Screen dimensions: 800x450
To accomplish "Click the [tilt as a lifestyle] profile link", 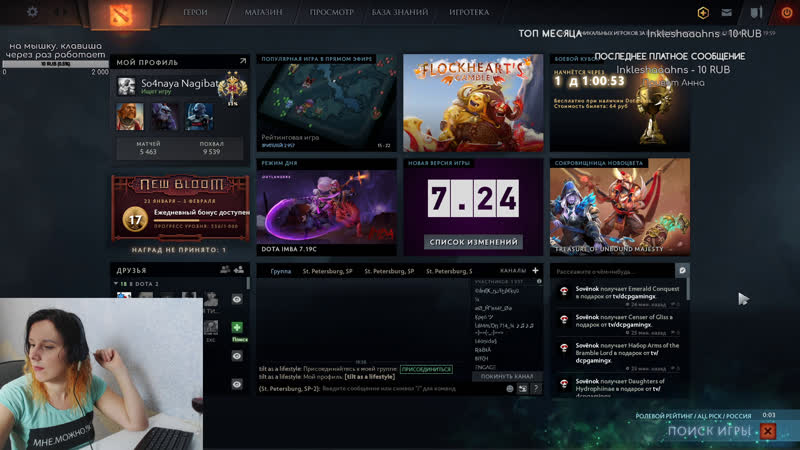I will 370,377.
